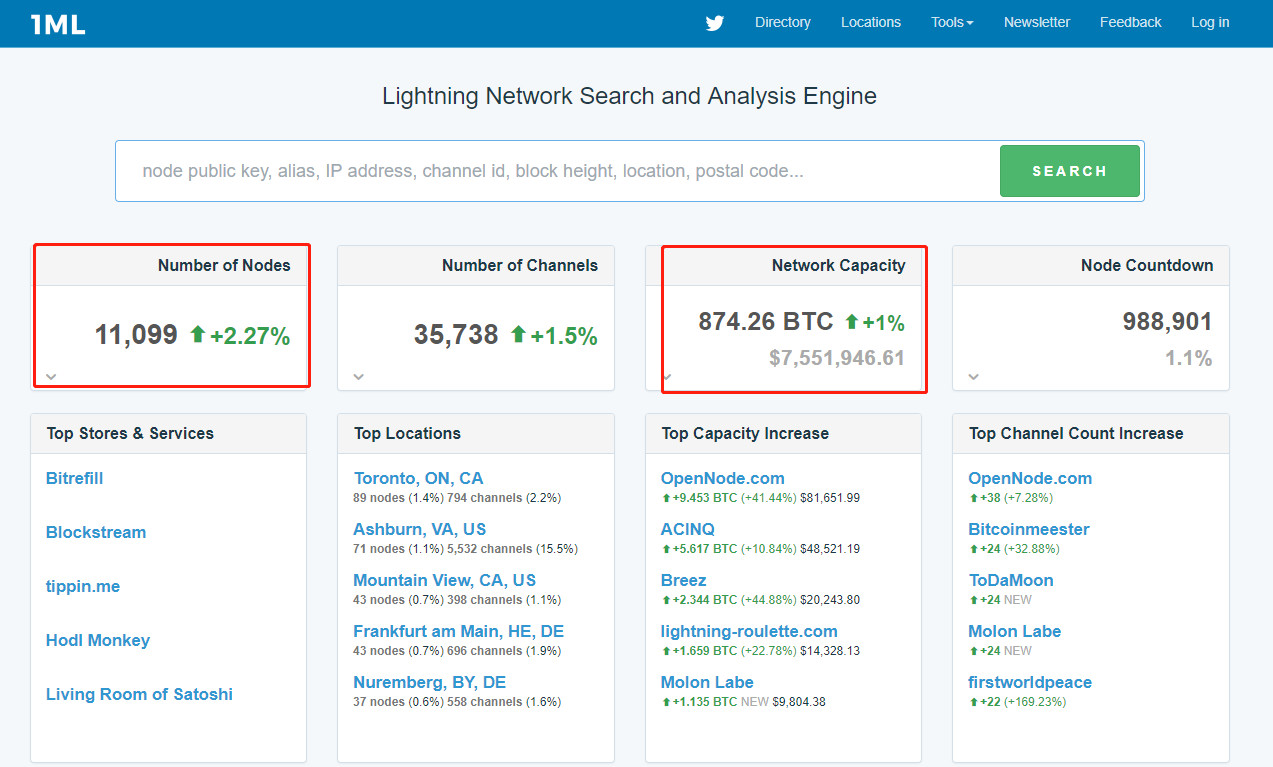Image resolution: width=1273 pixels, height=767 pixels.
Task: Open the Hodl Monkey store link
Action: [98, 640]
